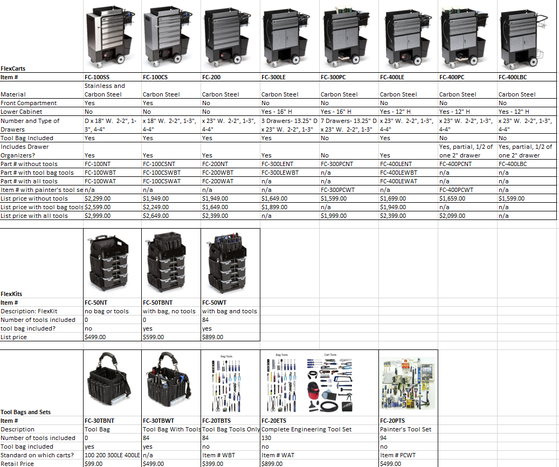559x467 pixels.
Task: Click the FC-20PTS painter's tool set image
Action: [x=408, y=384]
